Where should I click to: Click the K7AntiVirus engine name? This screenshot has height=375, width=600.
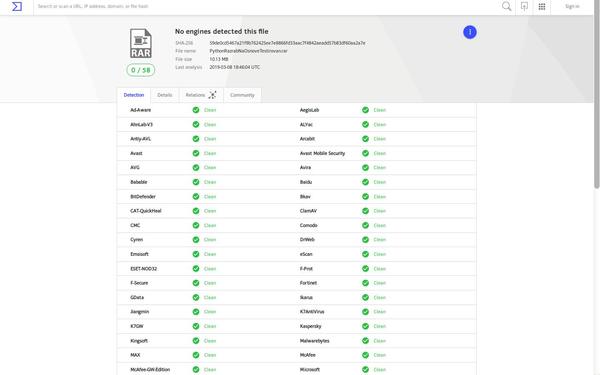tap(312, 312)
